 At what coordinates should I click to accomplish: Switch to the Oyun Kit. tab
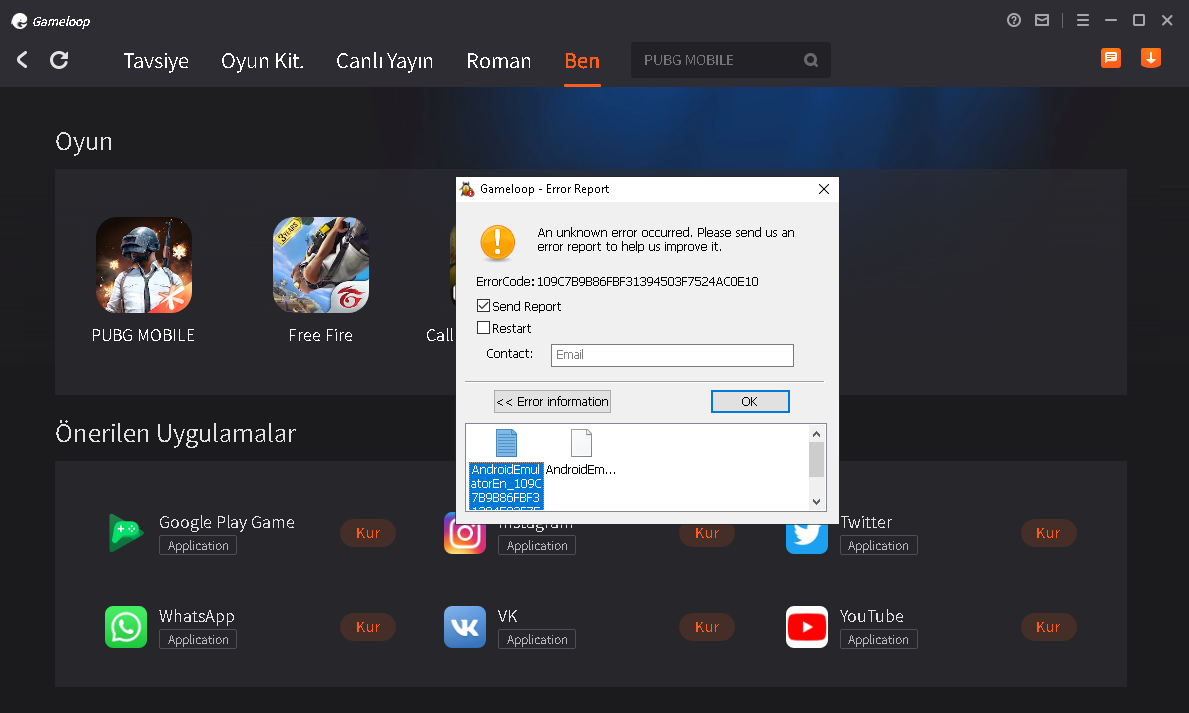coord(262,61)
